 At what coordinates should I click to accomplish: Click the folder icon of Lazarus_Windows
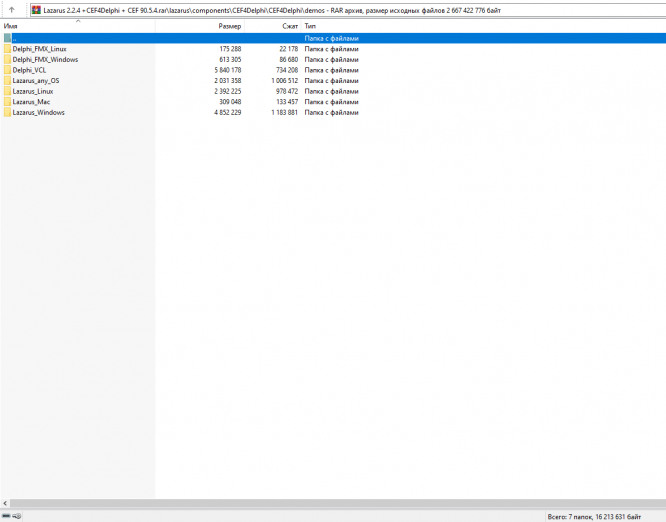(x=7, y=113)
